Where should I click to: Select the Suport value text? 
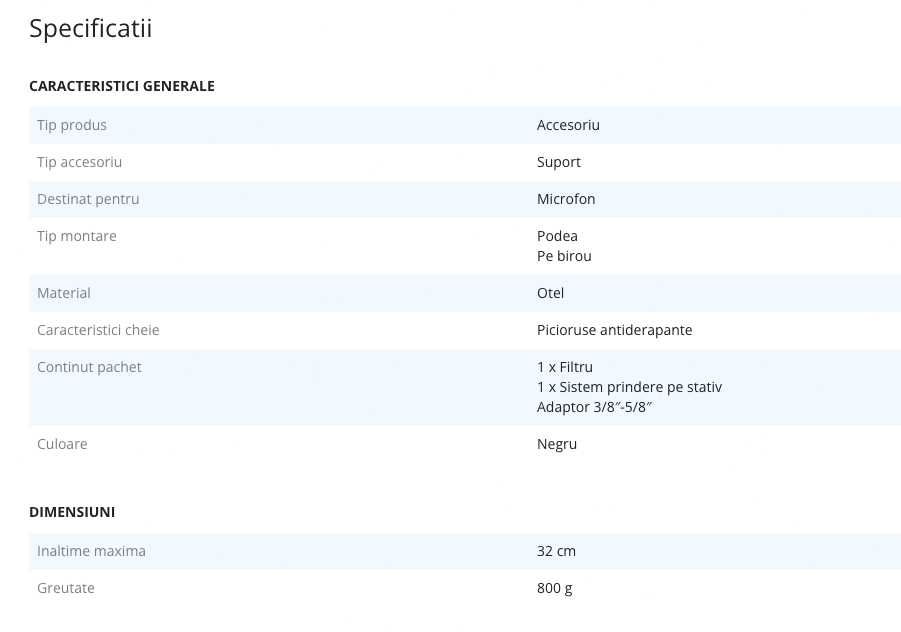point(559,162)
